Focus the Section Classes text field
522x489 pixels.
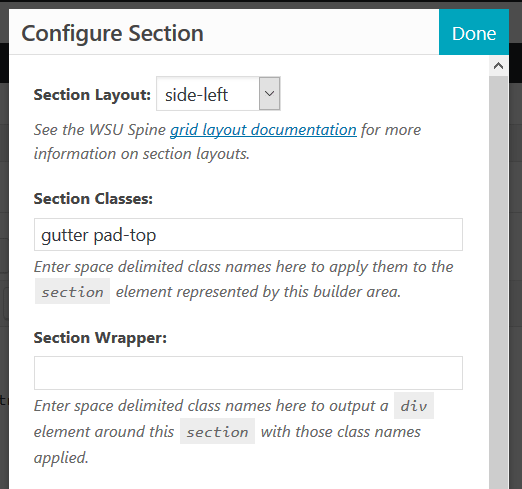click(x=248, y=235)
